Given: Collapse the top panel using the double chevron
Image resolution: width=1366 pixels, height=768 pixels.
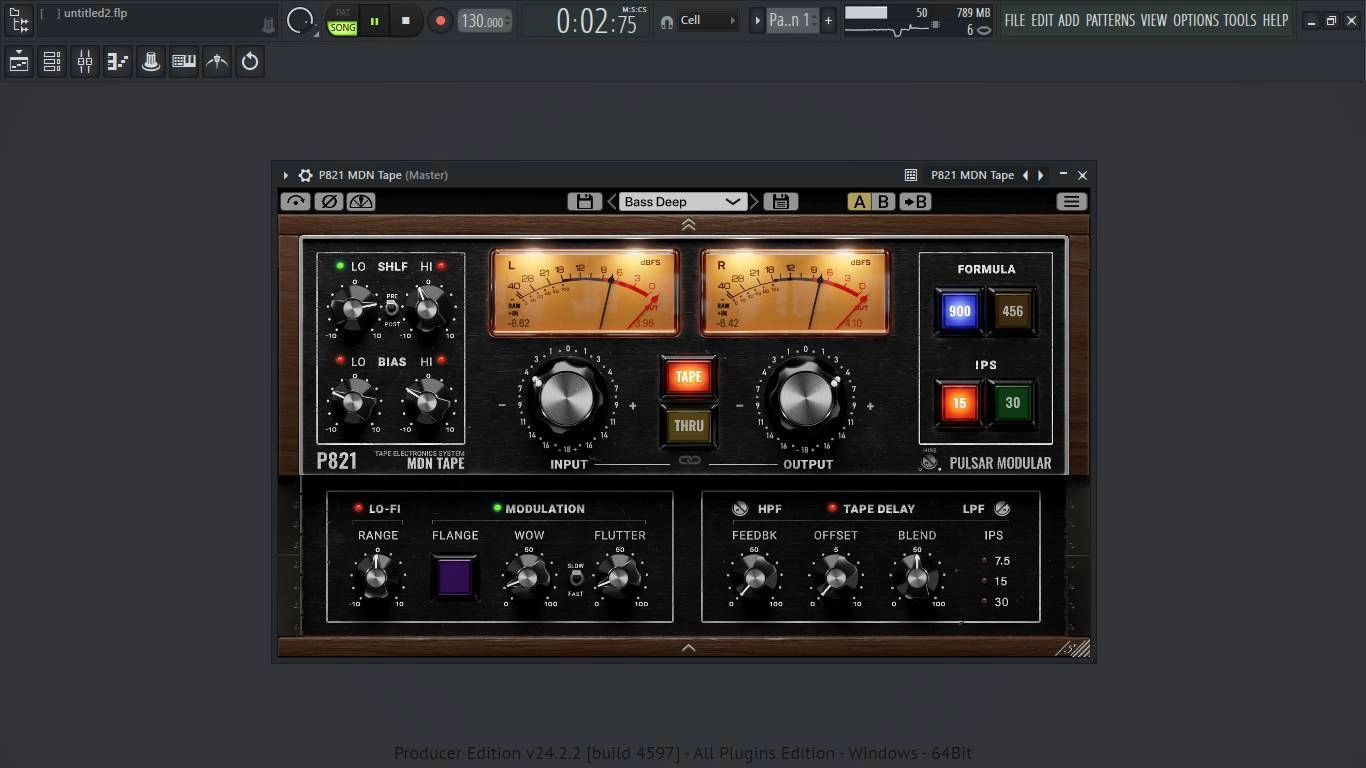Looking at the screenshot, I should tap(688, 225).
